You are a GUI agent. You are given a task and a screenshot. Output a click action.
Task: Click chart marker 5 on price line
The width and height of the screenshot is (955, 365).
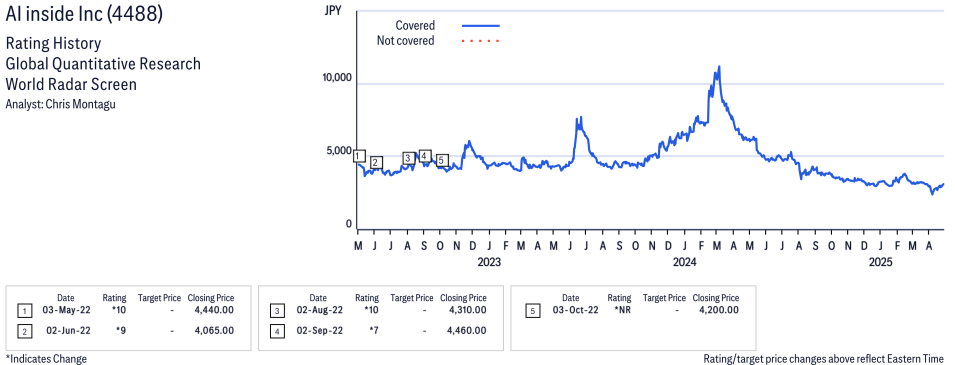click(x=443, y=160)
